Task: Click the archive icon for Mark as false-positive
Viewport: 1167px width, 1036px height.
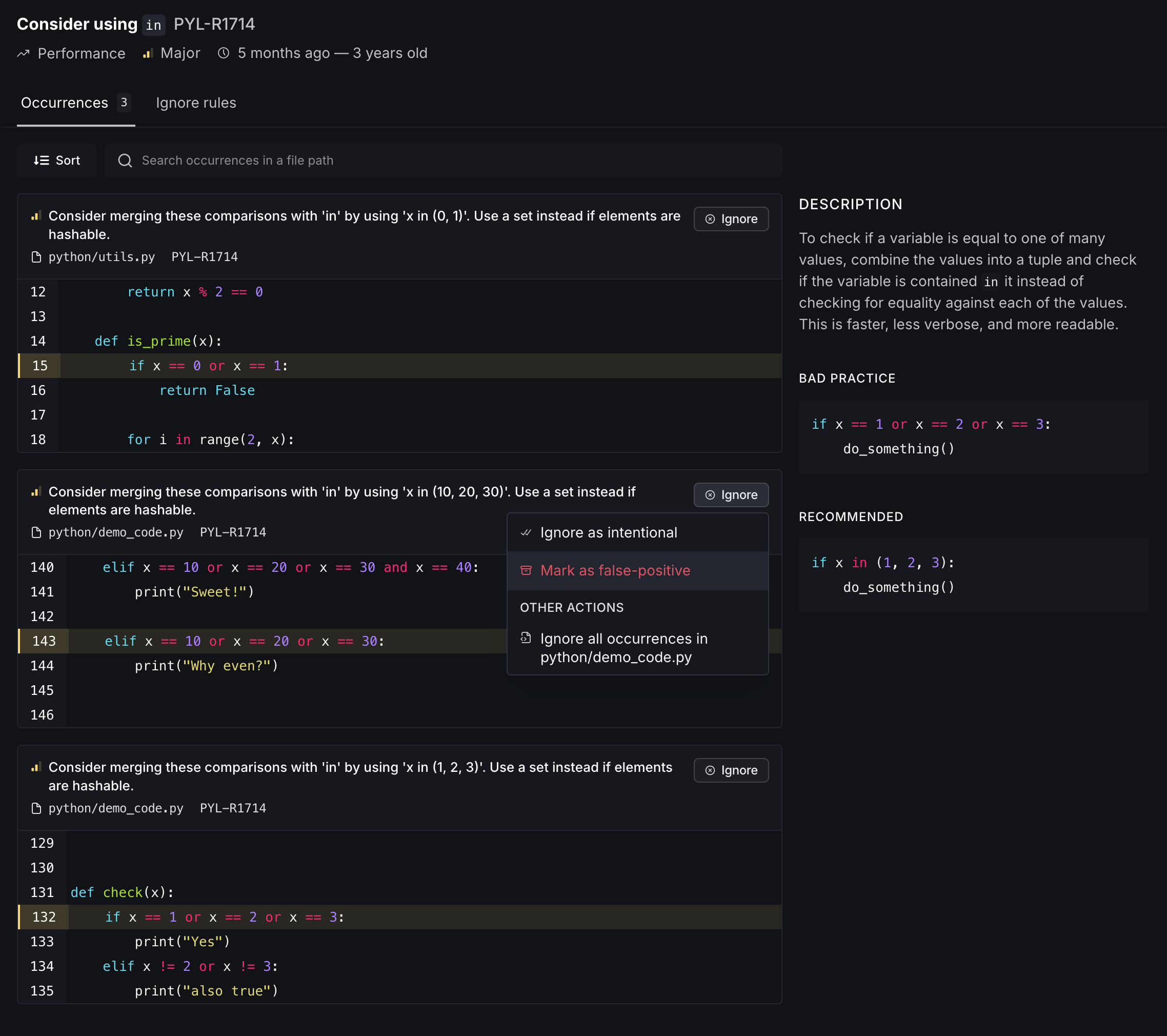Action: [526, 570]
